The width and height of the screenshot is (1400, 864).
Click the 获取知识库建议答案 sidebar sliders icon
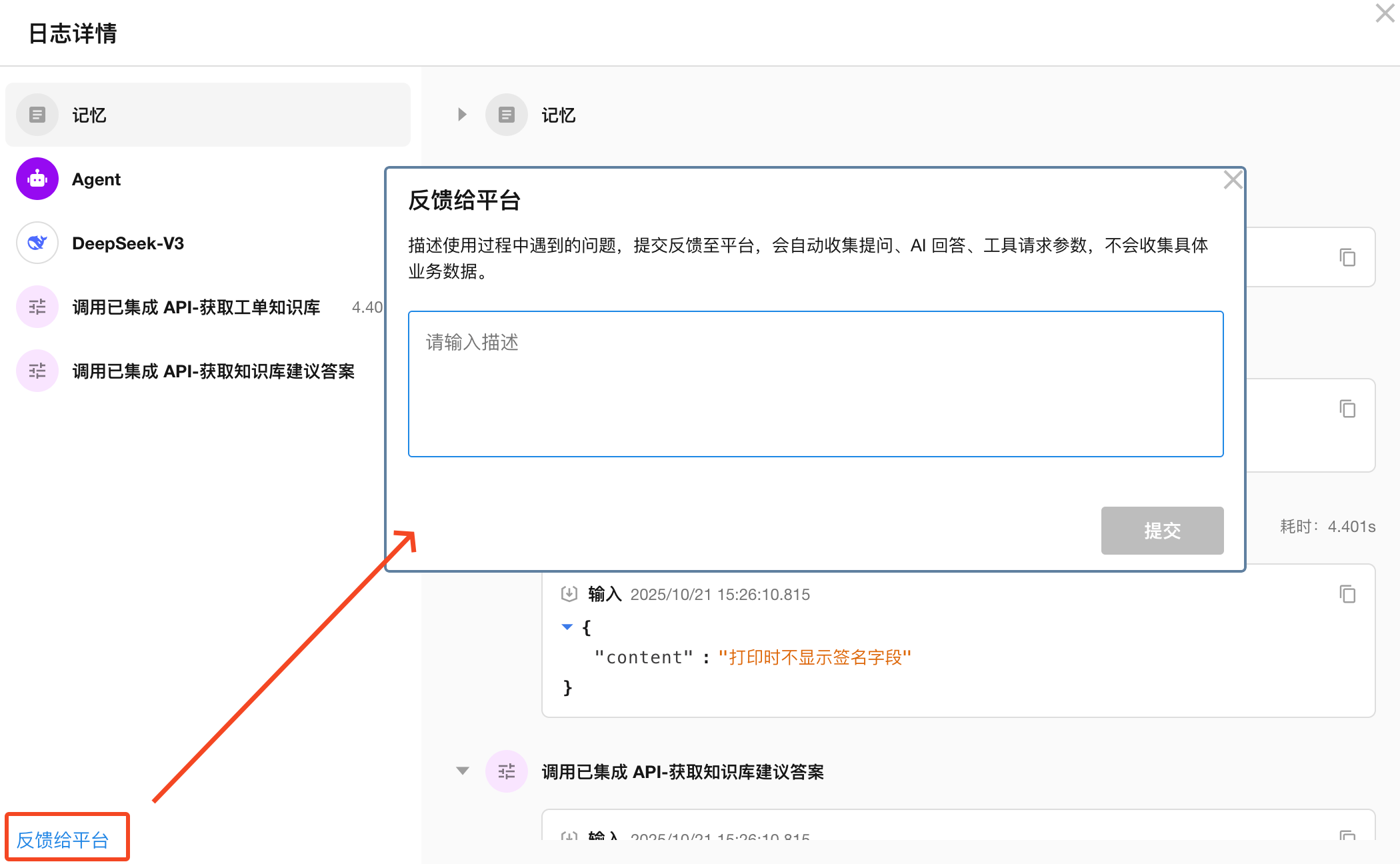point(37,371)
